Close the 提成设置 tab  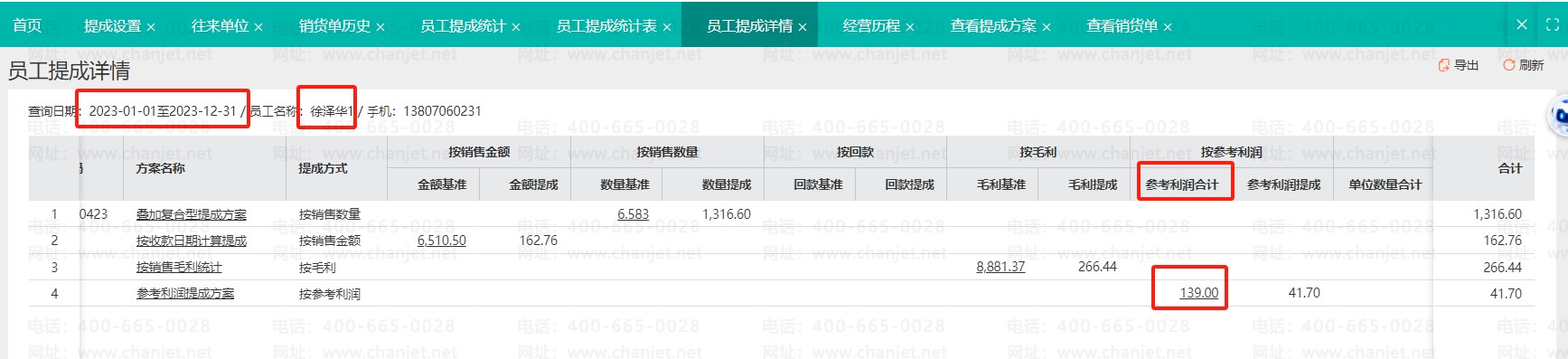151,27
